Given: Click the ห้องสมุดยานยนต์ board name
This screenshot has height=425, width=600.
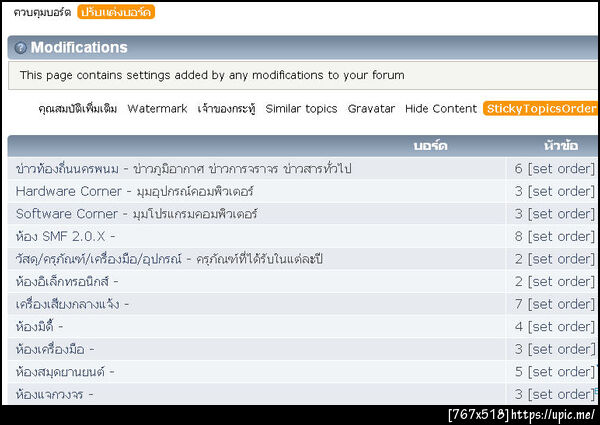Looking at the screenshot, I should point(60,372).
